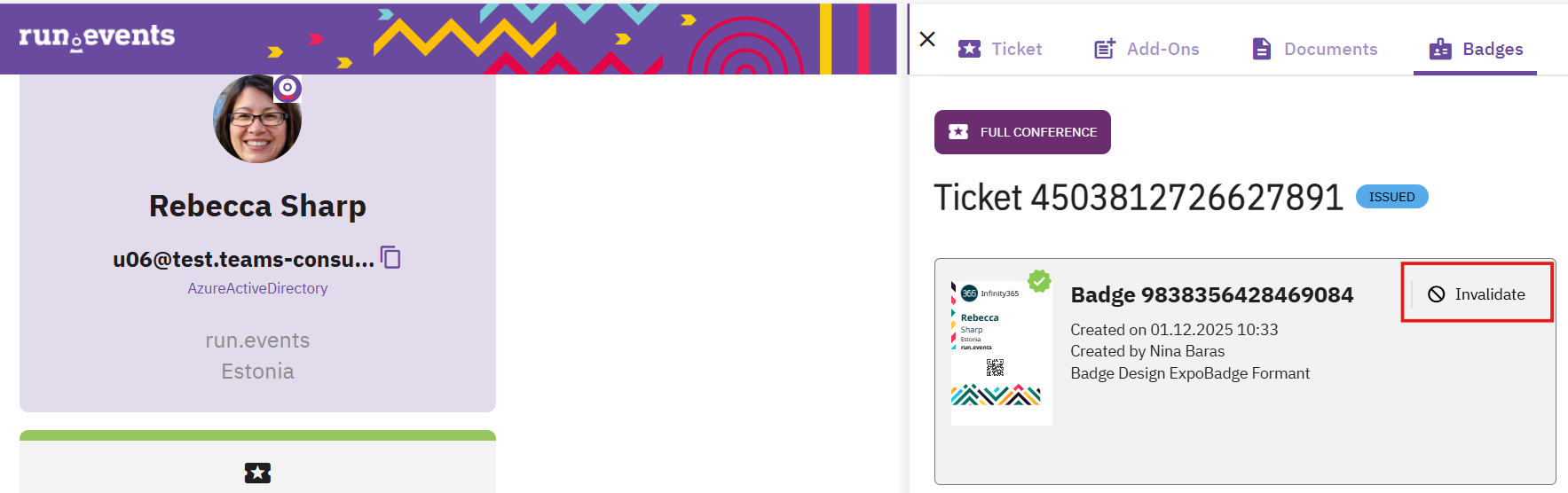Open the AzureActiveDirectory link
The width and height of the screenshot is (1568, 493).
click(x=257, y=288)
